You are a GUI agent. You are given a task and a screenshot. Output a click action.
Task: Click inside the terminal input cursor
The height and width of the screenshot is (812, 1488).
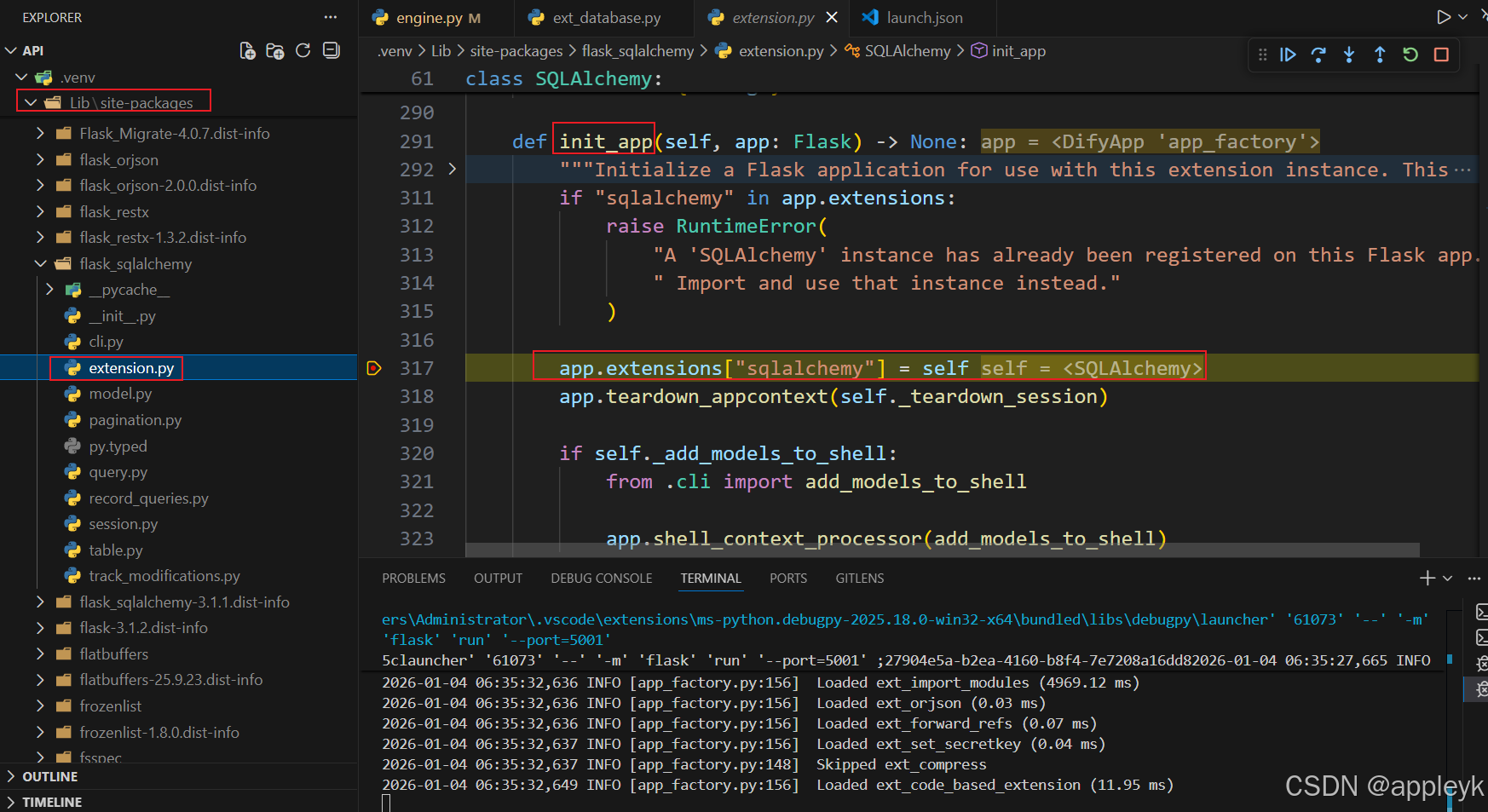tap(386, 803)
